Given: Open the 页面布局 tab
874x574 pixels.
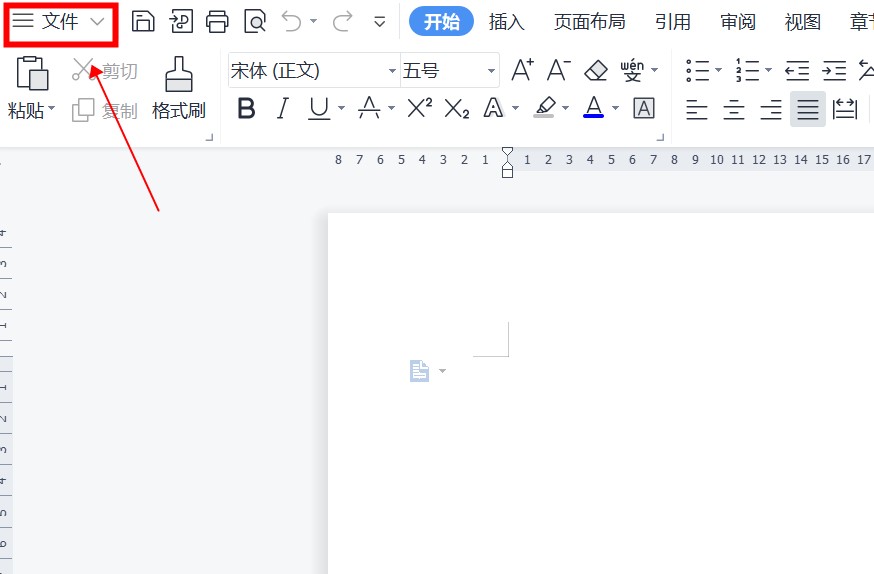Looking at the screenshot, I should pos(590,22).
